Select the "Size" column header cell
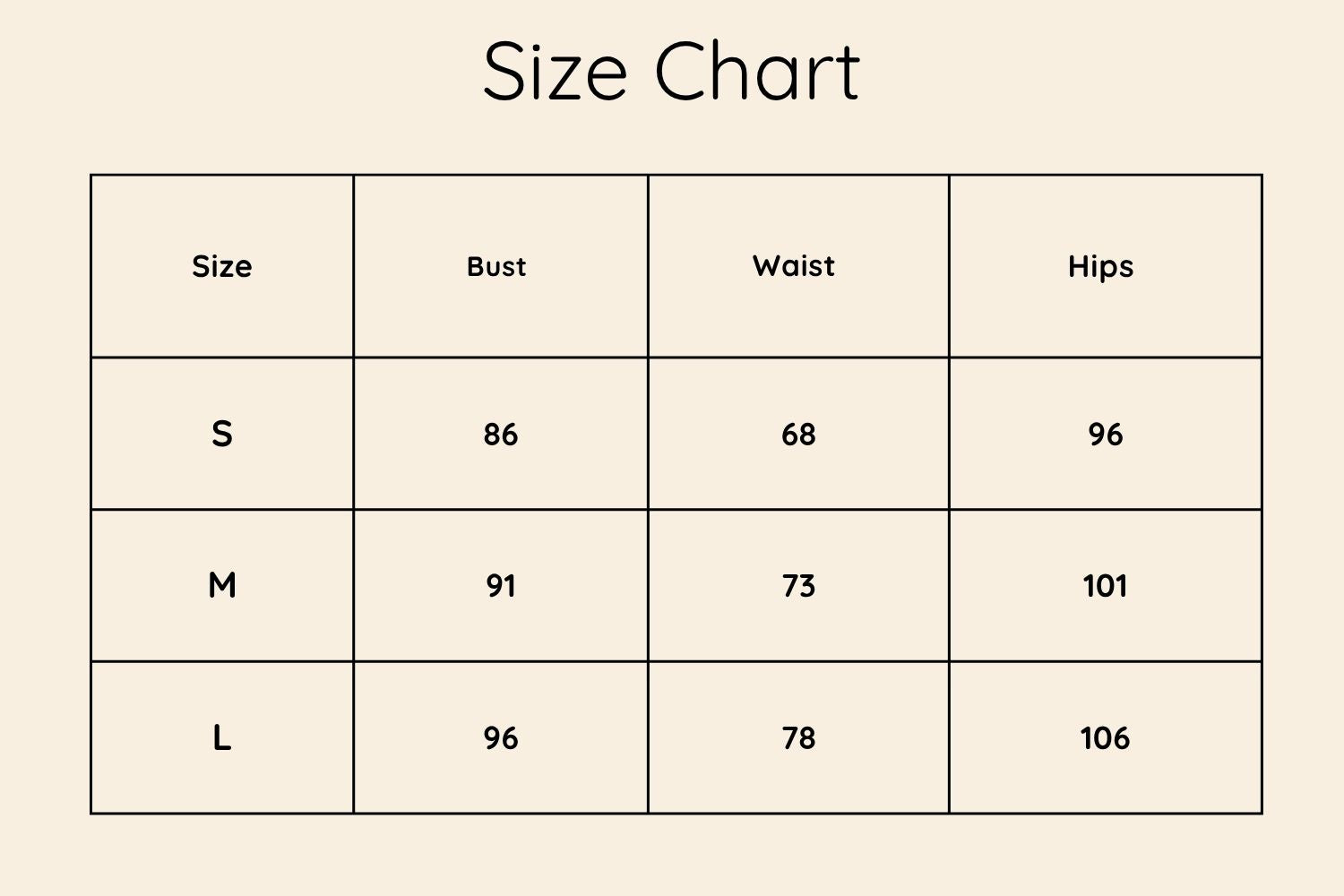The image size is (1344, 896). (222, 266)
